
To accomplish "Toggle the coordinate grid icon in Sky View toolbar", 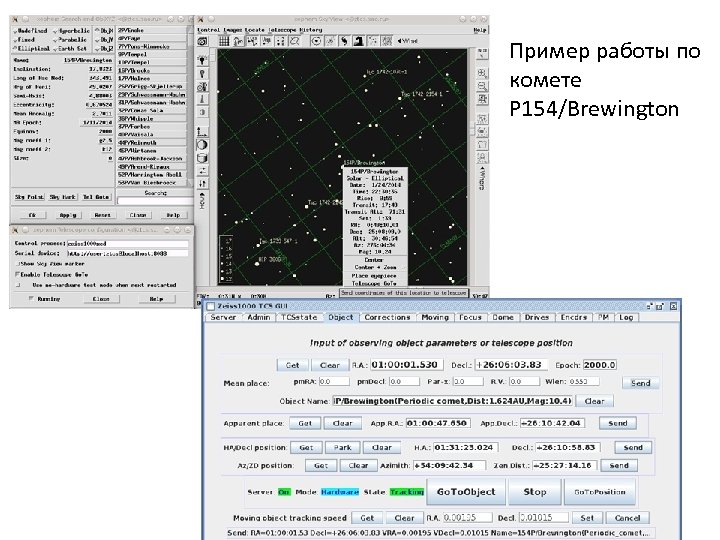I will tap(224, 41).
